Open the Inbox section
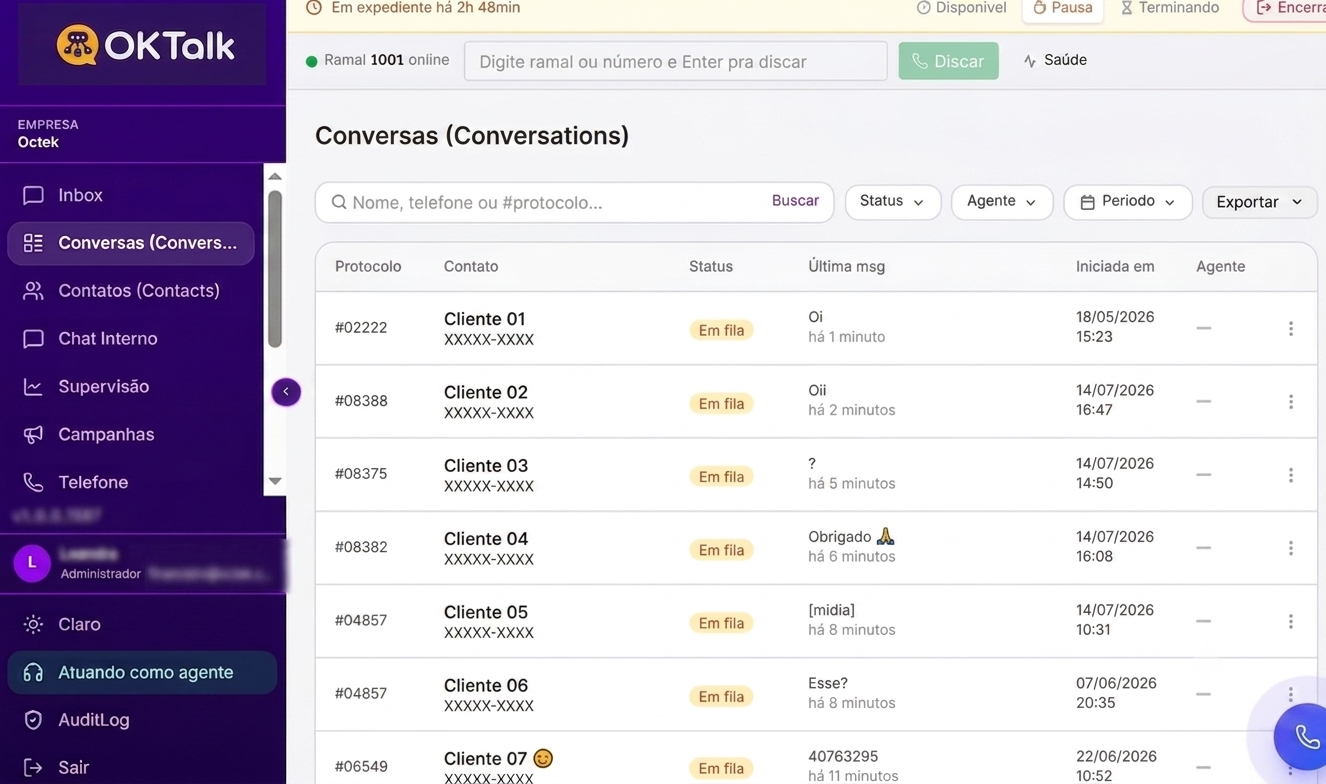The image size is (1326, 784). [130, 195]
